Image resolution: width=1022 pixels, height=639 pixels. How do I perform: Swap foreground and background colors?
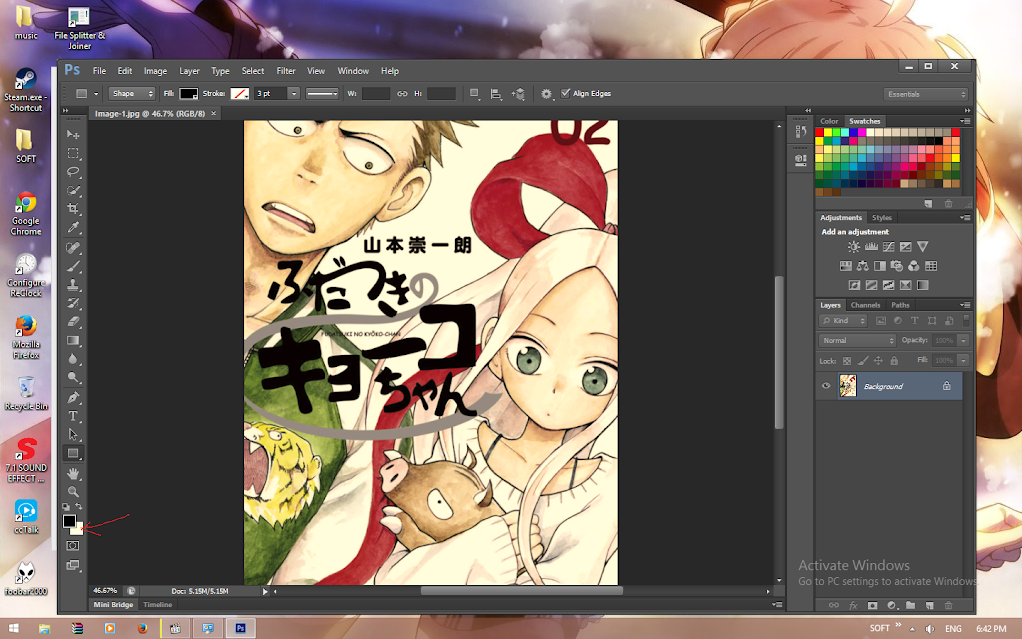[x=79, y=506]
